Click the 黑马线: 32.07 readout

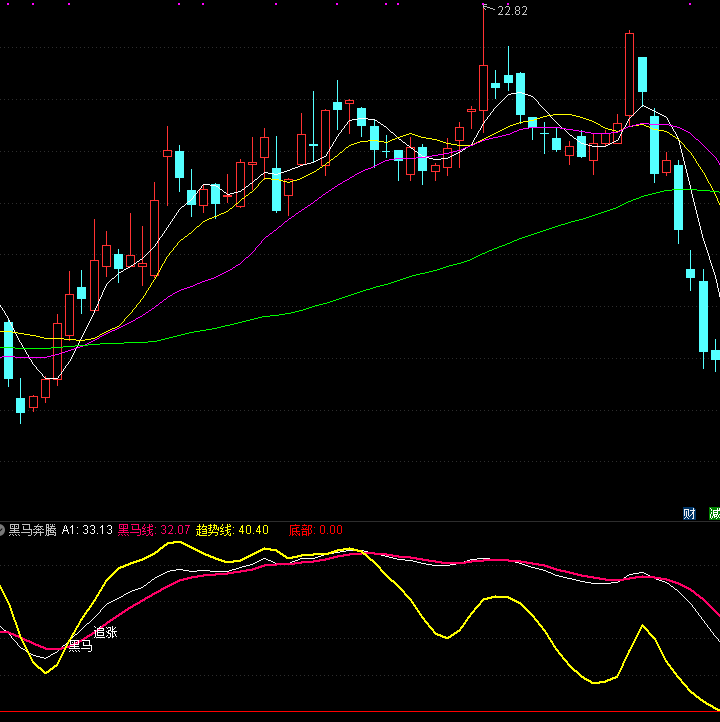pyautogui.click(x=154, y=530)
